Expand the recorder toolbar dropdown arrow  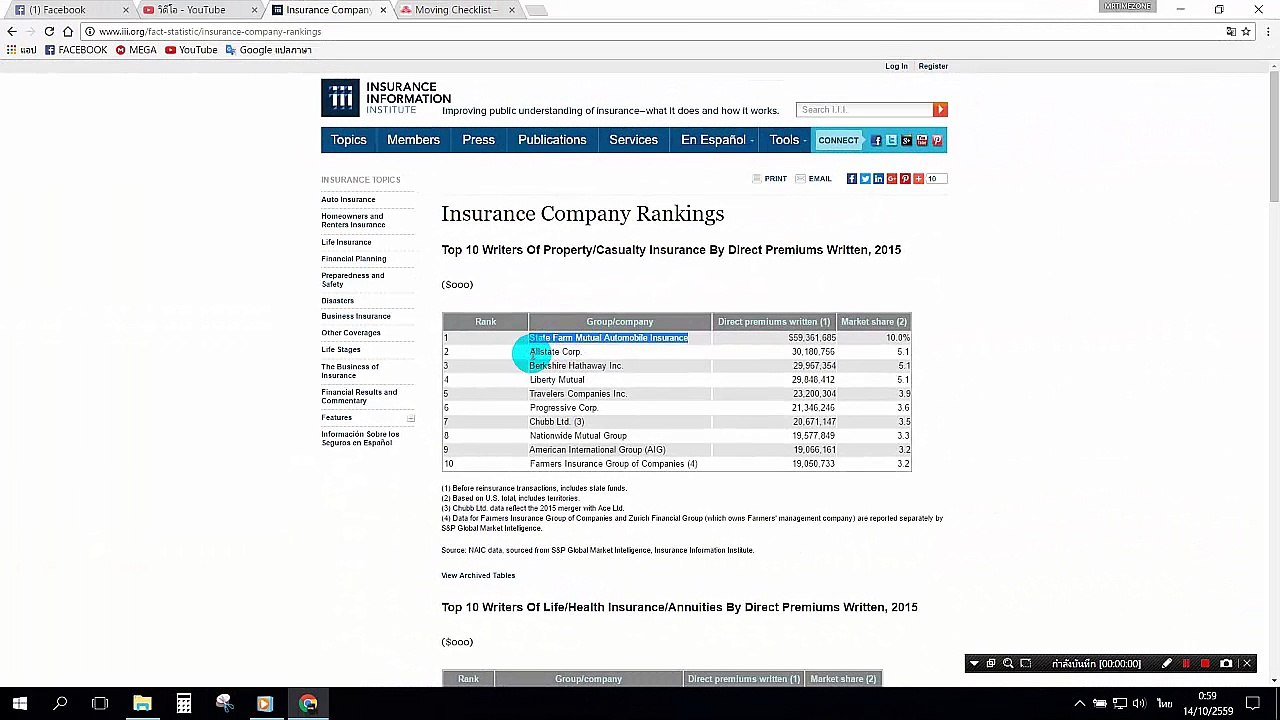[974, 664]
